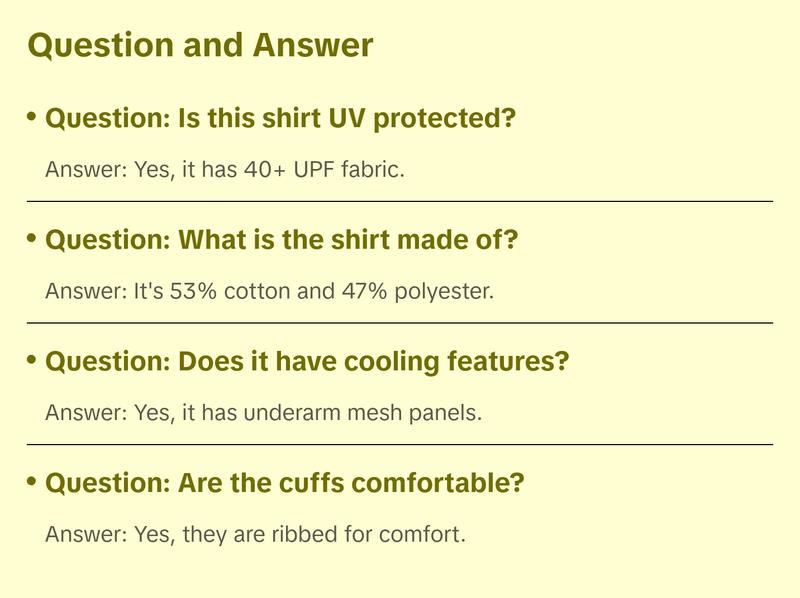Expand the UV protected question

click(280, 120)
